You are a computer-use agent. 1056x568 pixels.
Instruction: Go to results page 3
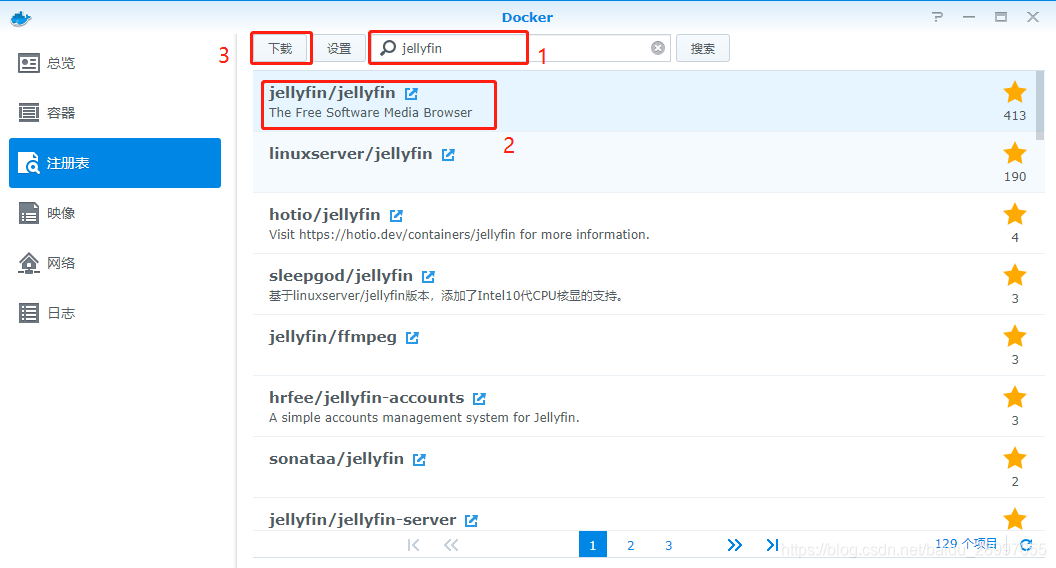(669, 545)
